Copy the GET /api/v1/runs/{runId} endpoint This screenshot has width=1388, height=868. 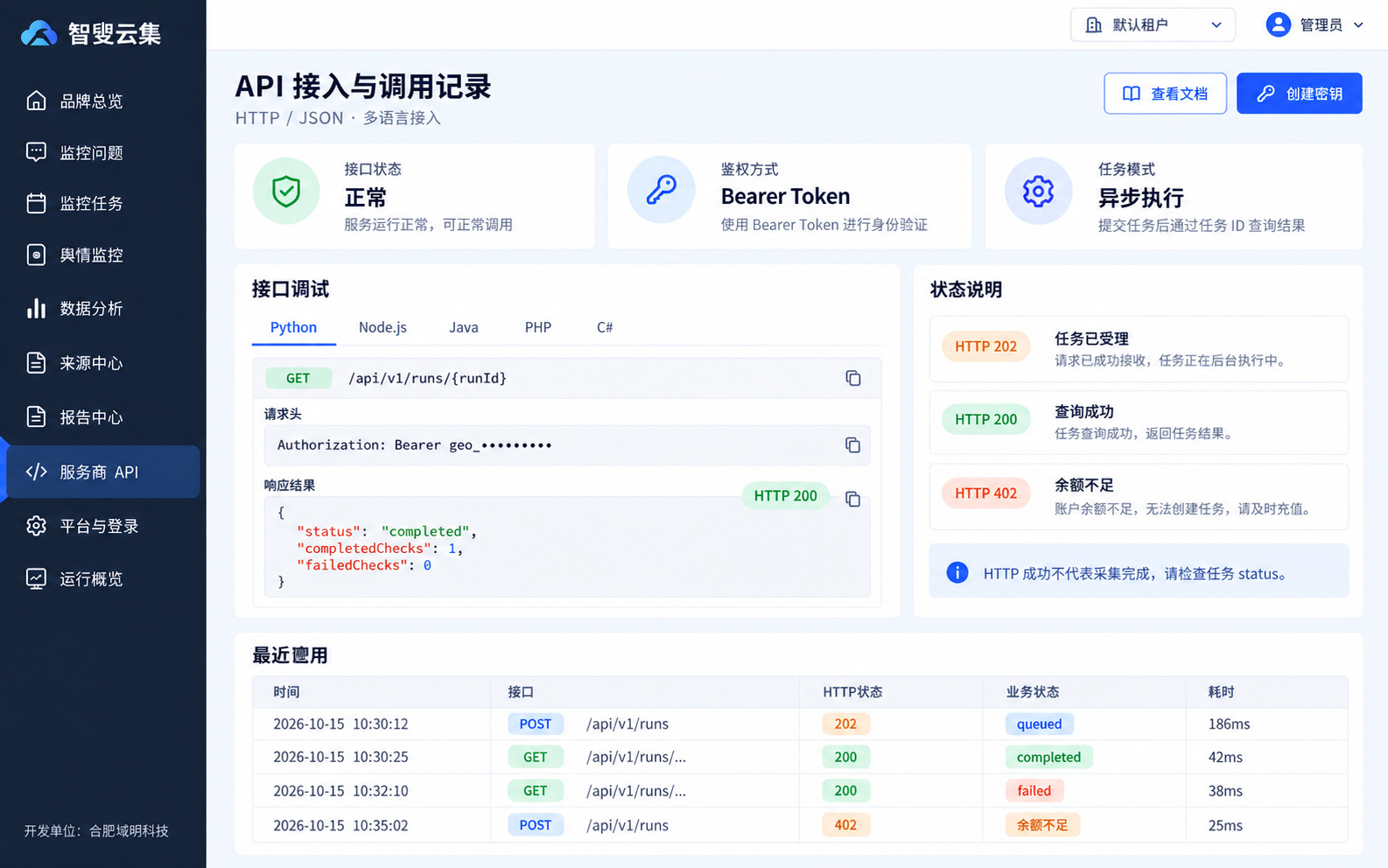click(x=853, y=378)
